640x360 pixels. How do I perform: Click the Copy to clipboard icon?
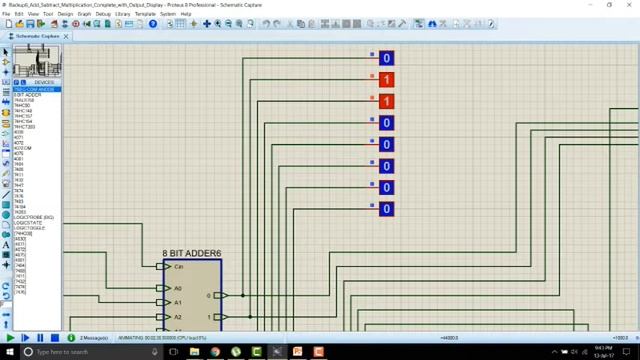pyautogui.click(x=301, y=24)
